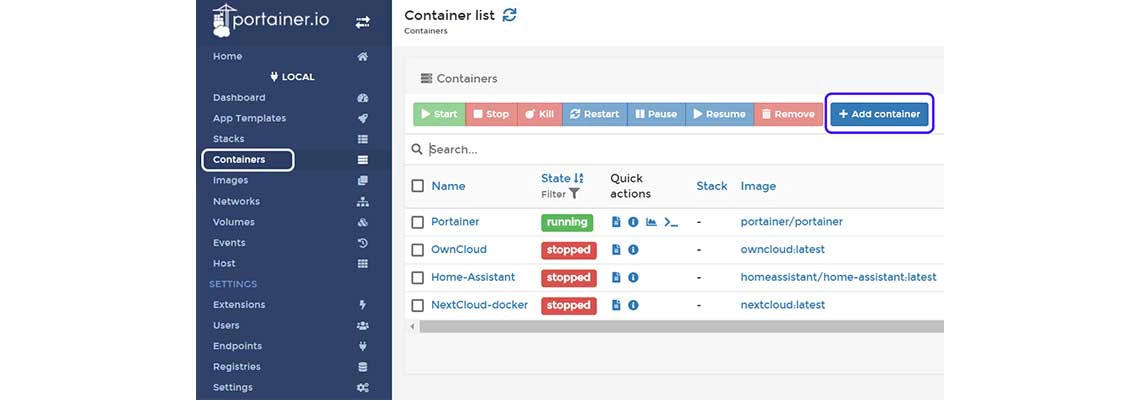Click the Dashboard gauge icon
The width and height of the screenshot is (1140, 401).
click(x=363, y=98)
